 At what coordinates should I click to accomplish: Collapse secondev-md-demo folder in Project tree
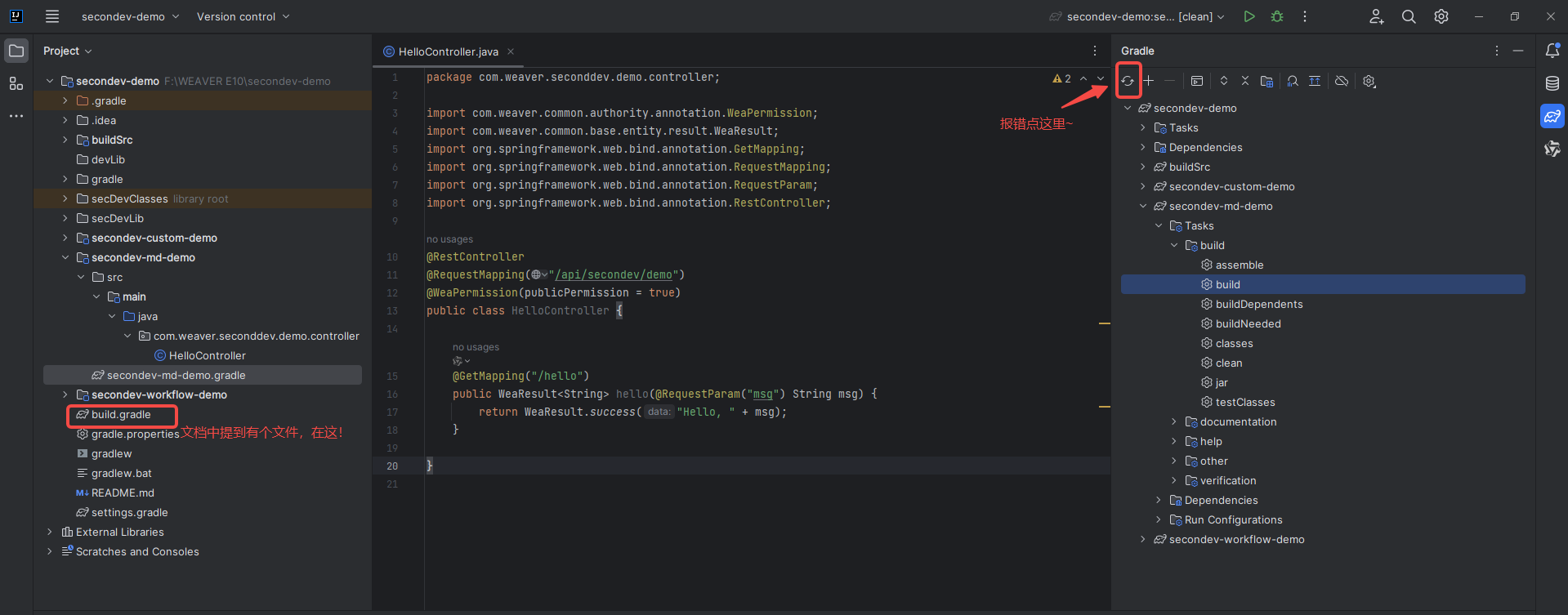(65, 257)
